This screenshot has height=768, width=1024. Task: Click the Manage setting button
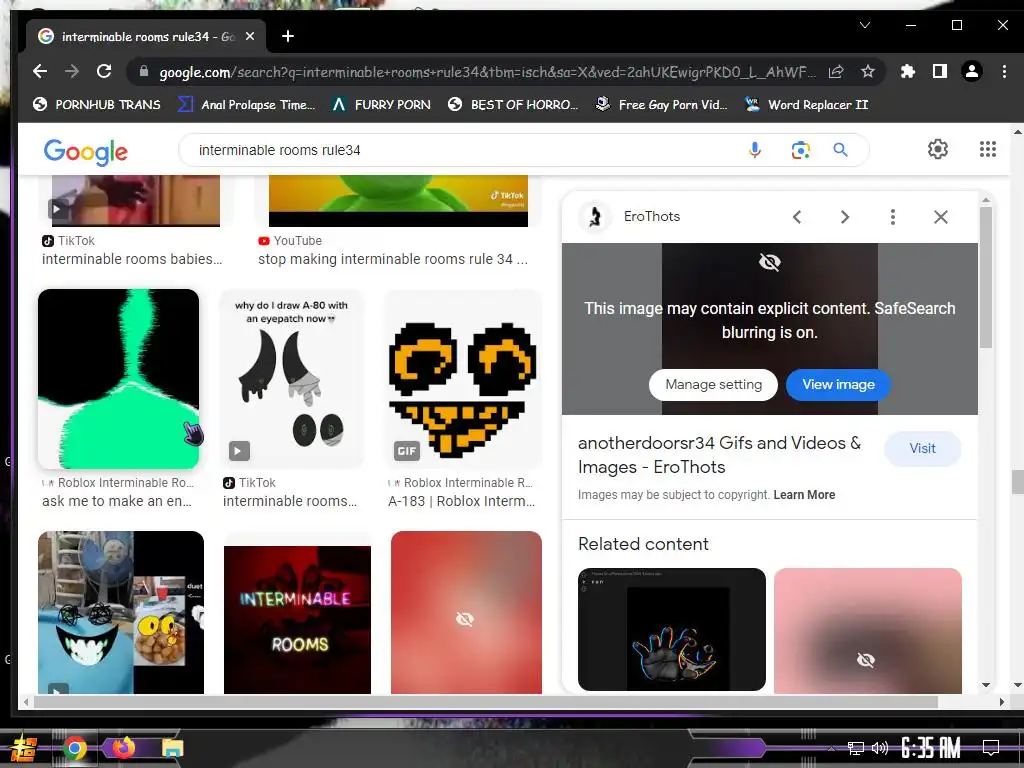pyautogui.click(x=713, y=385)
